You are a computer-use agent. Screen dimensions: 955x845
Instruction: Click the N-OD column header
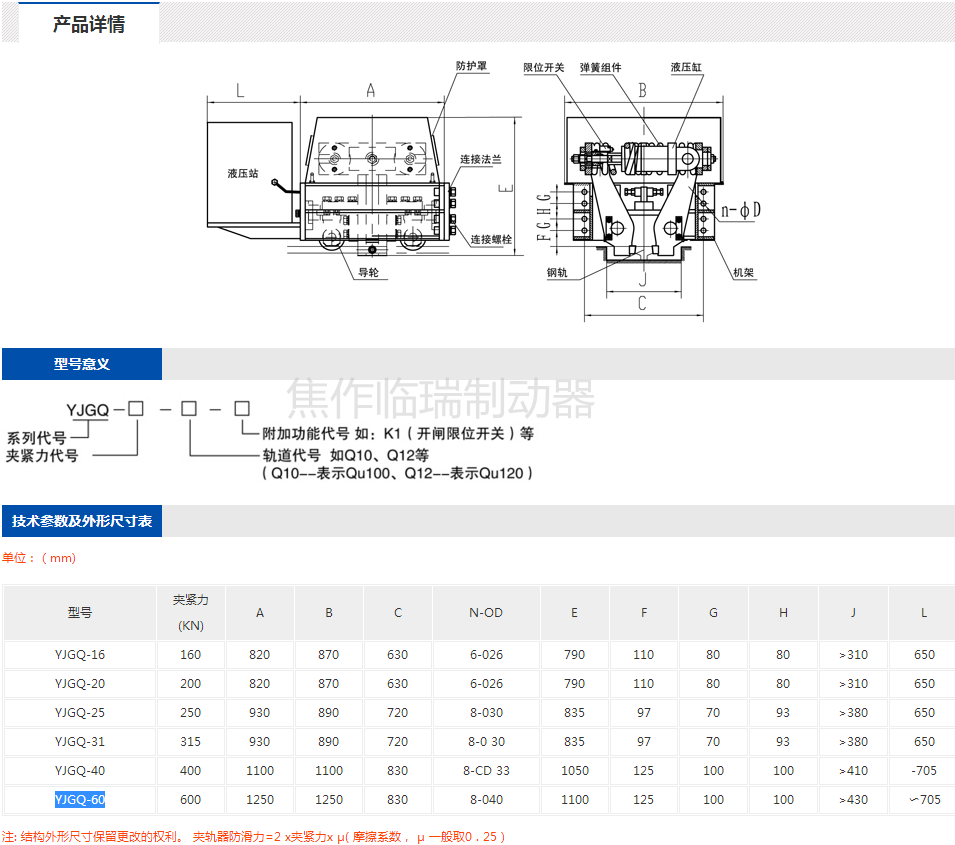[486, 612]
